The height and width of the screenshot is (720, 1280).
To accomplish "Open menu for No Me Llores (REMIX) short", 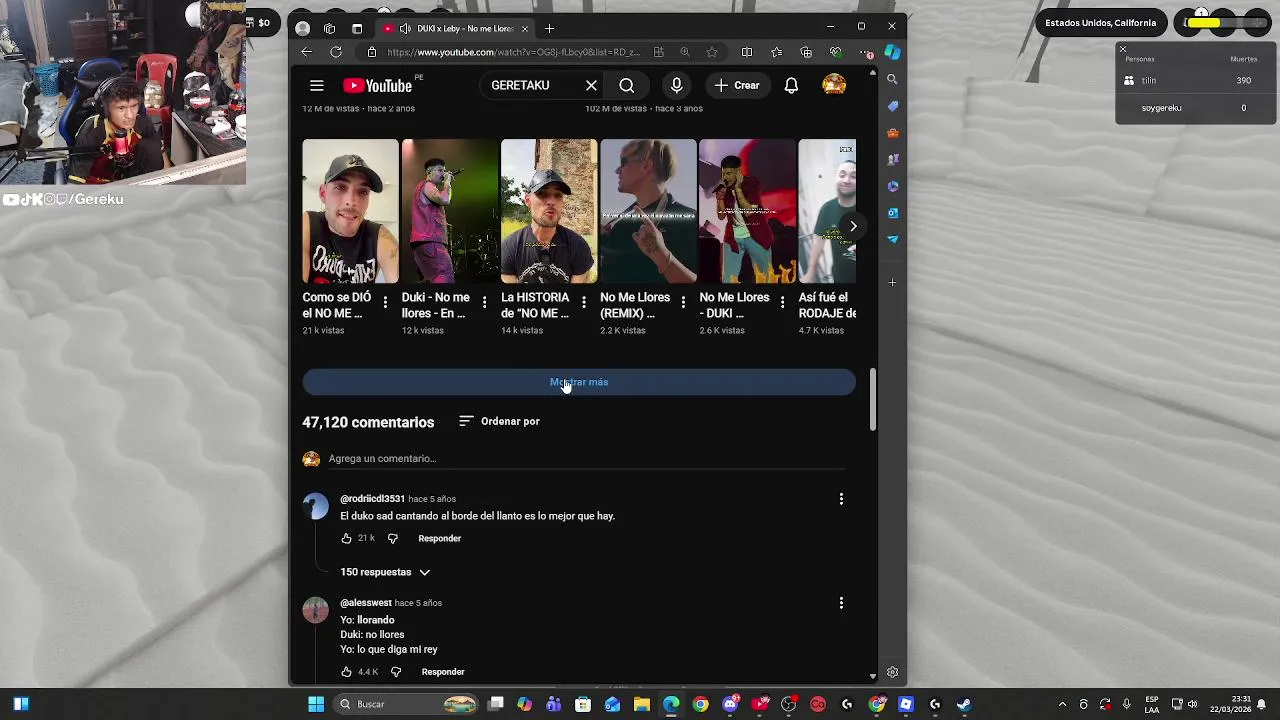I will (683, 301).
